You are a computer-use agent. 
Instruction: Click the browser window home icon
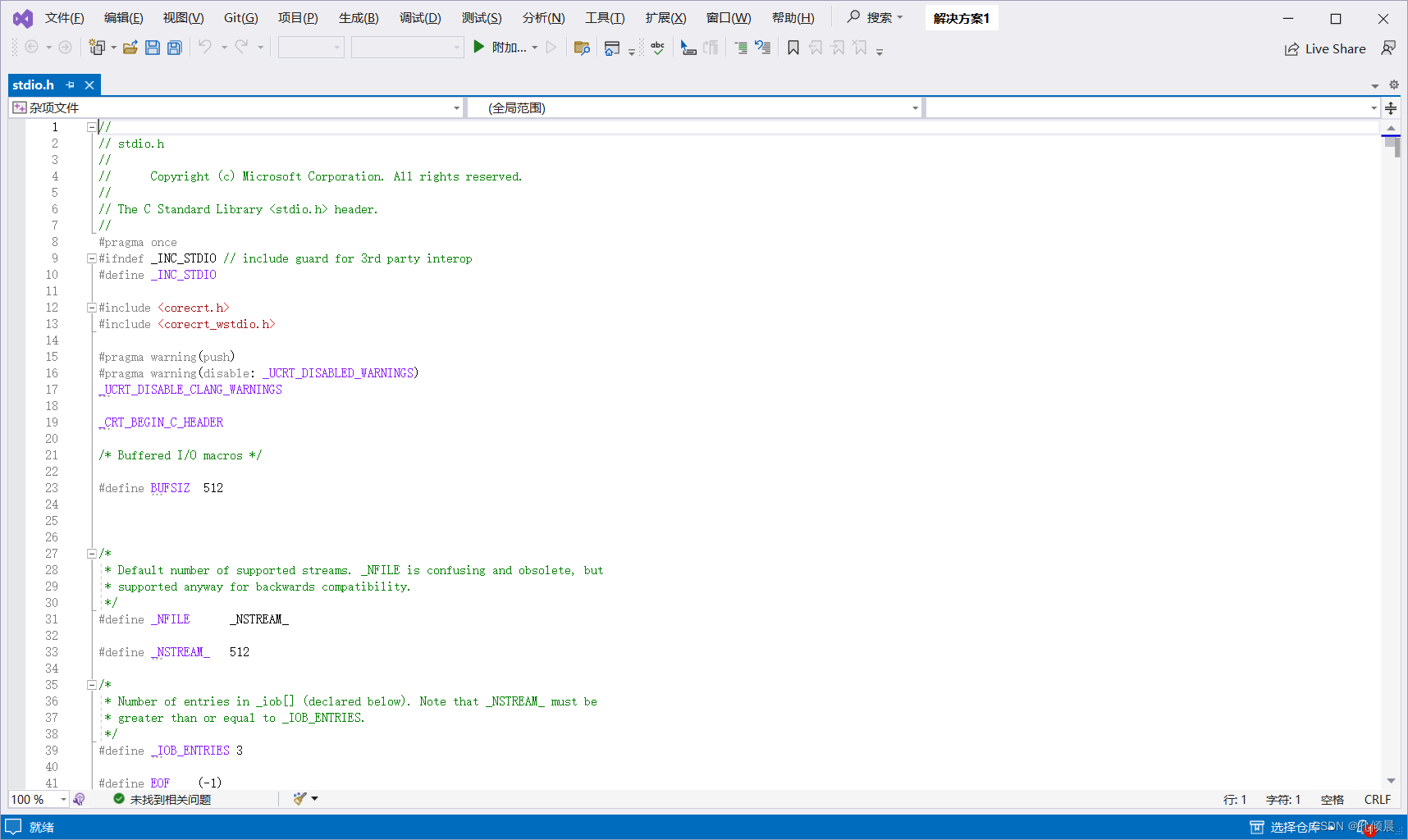pyautogui.click(x=612, y=48)
